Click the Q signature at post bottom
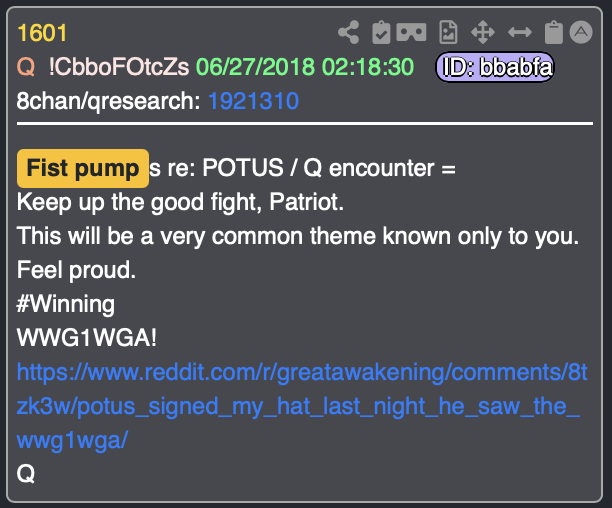This screenshot has width=612, height=508. [26, 474]
